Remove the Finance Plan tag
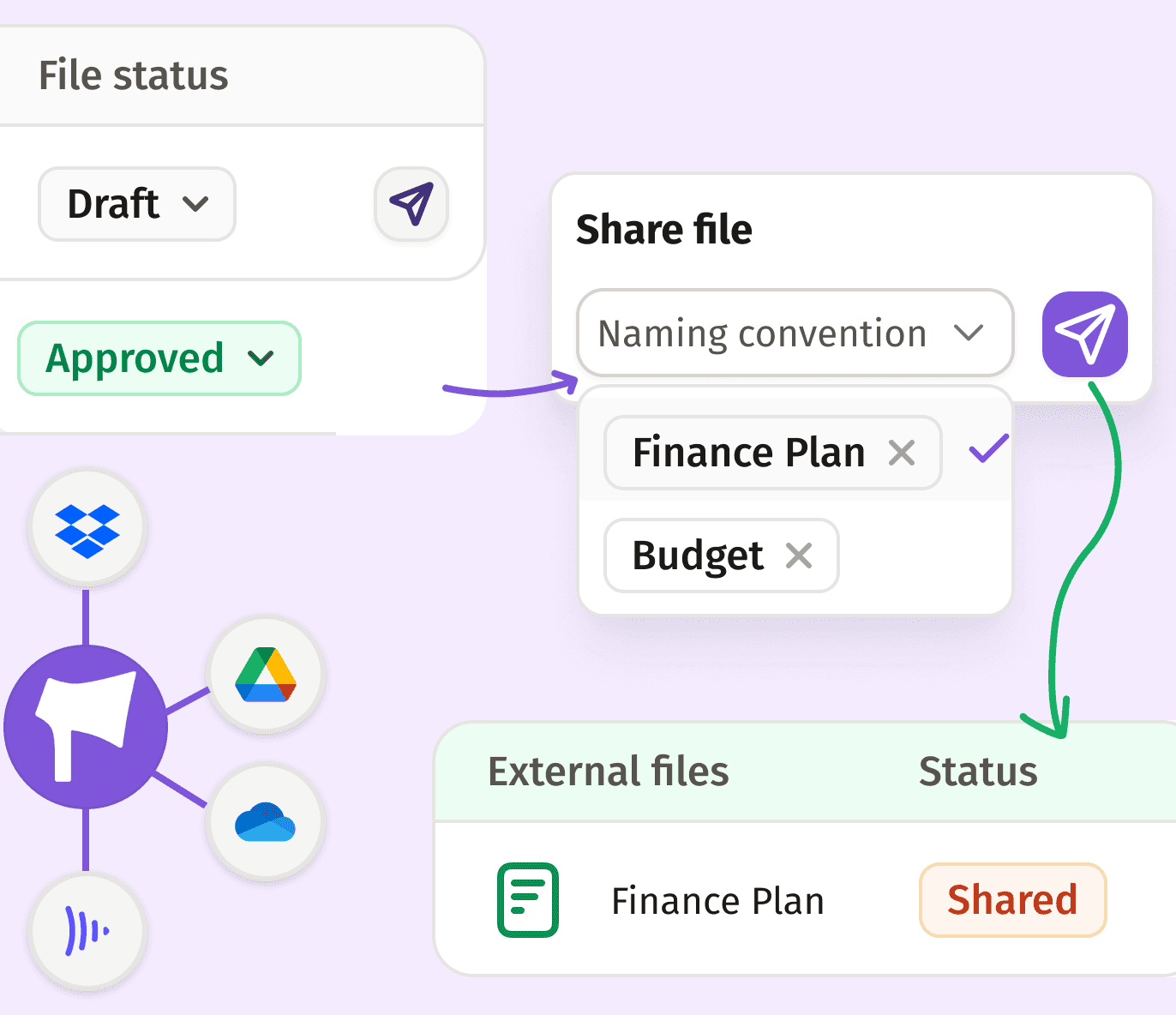 point(902,452)
